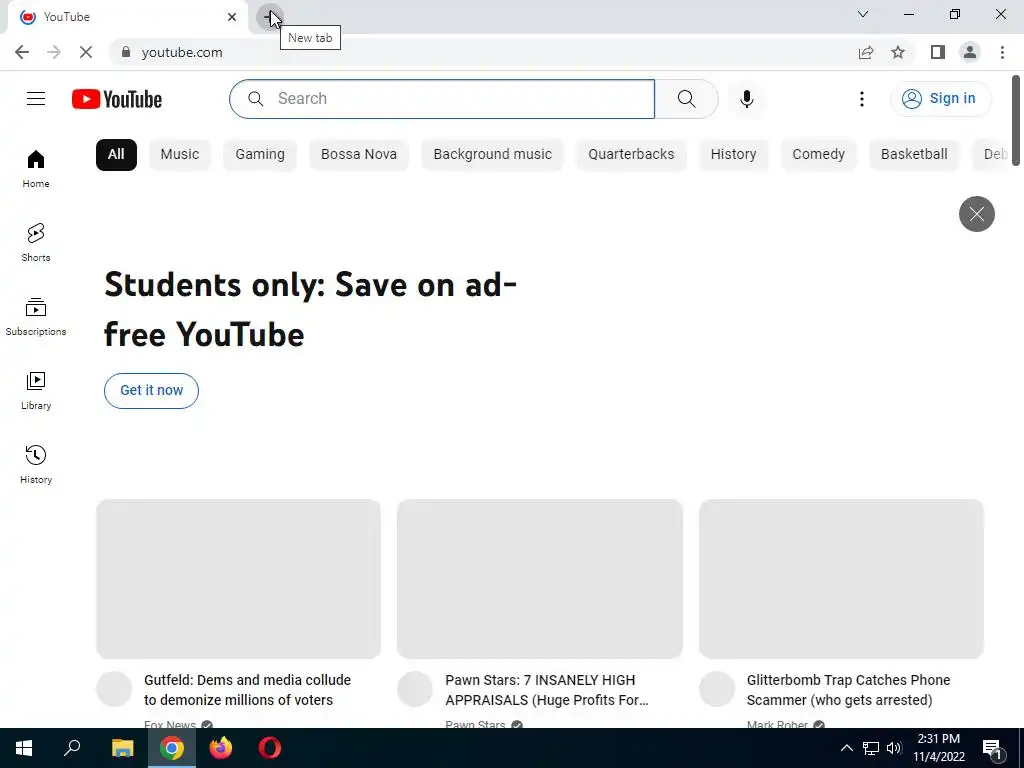Click the Get it now button
The width and height of the screenshot is (1024, 768).
152,391
